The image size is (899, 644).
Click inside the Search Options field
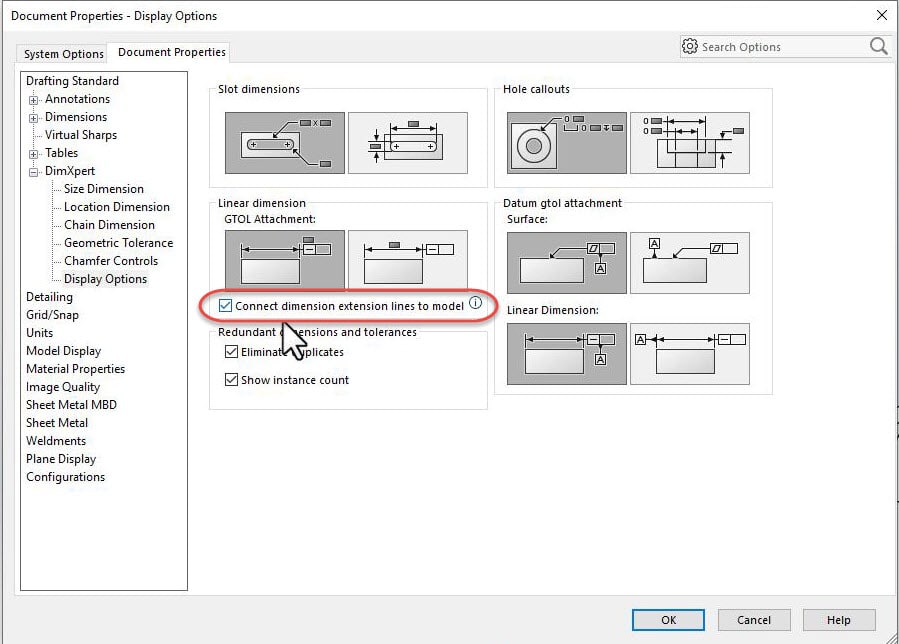(780, 46)
